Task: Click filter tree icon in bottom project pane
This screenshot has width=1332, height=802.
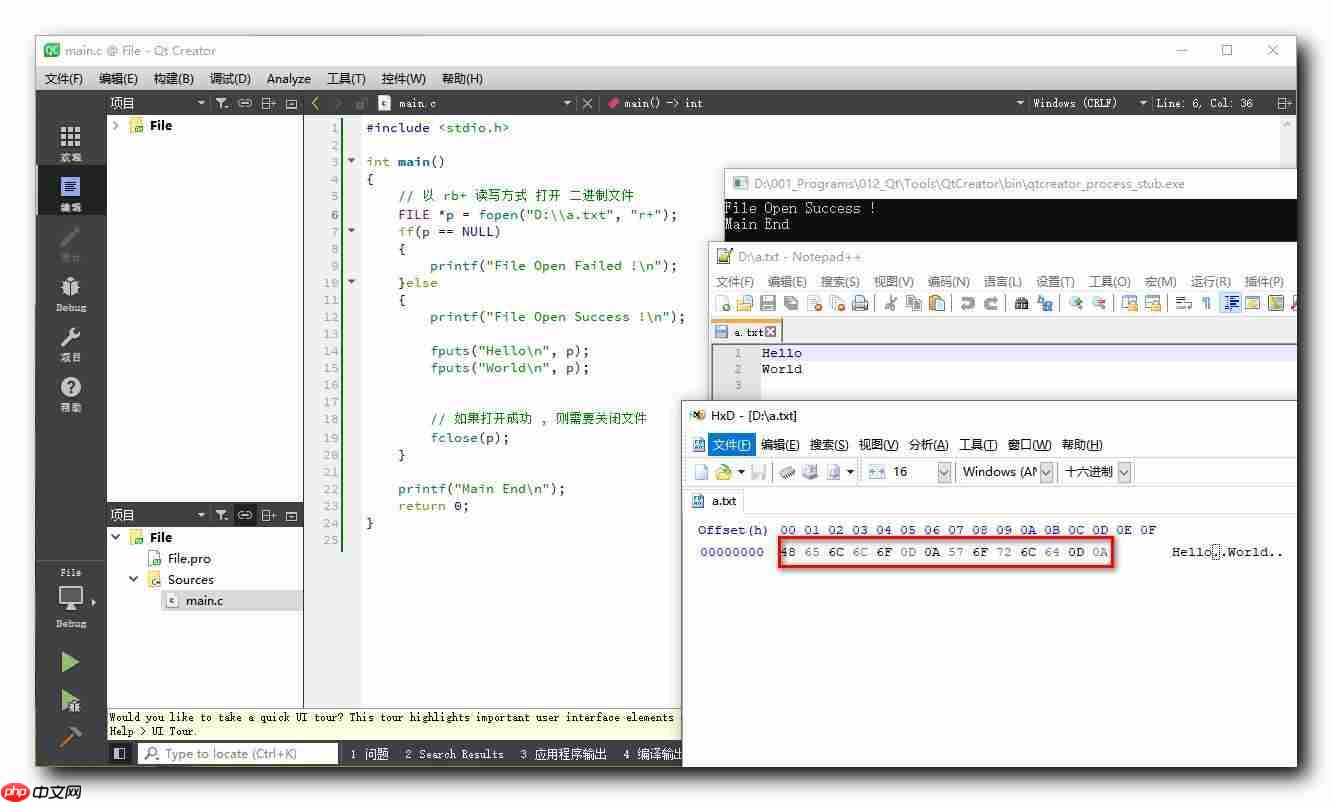Action: [222, 515]
